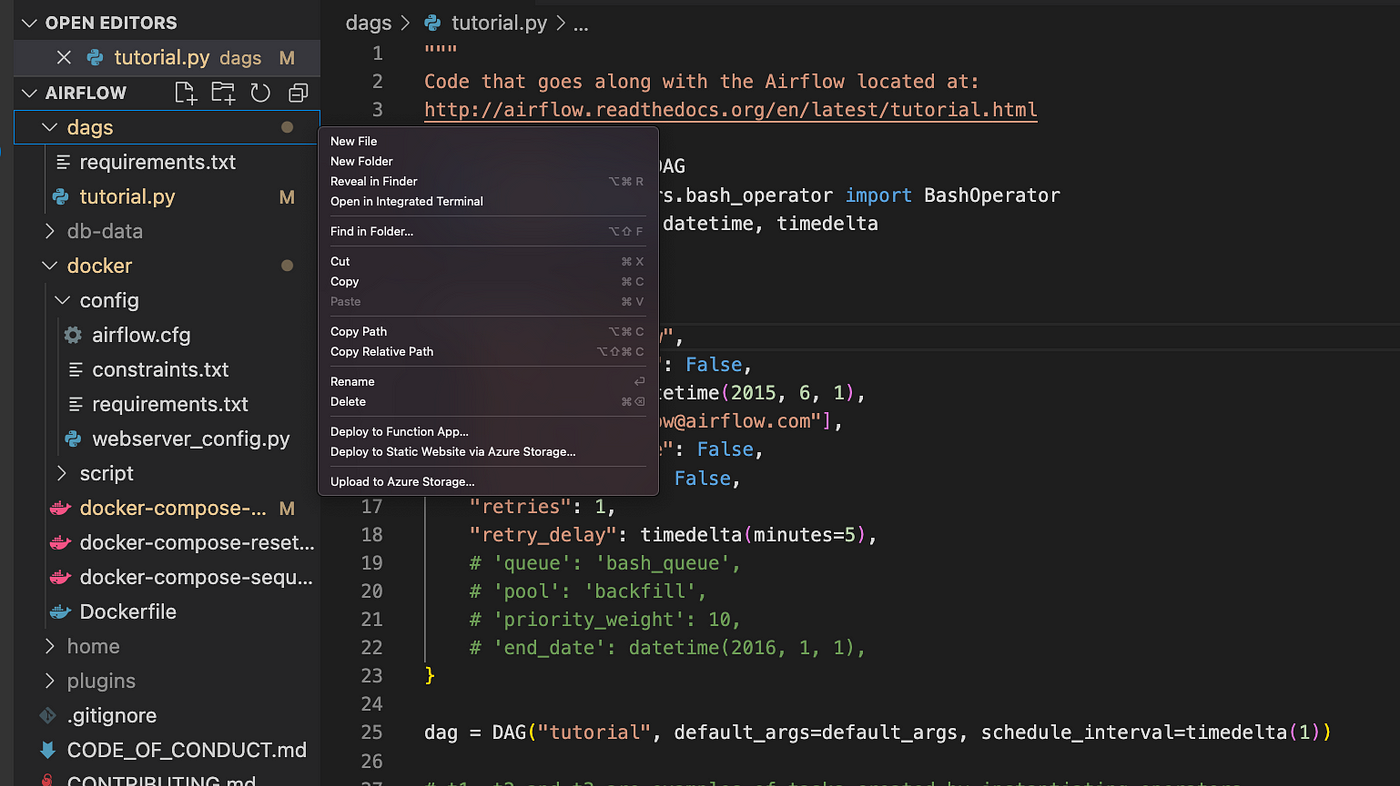Click the tutorial.py breadcrumb segment

(499, 23)
